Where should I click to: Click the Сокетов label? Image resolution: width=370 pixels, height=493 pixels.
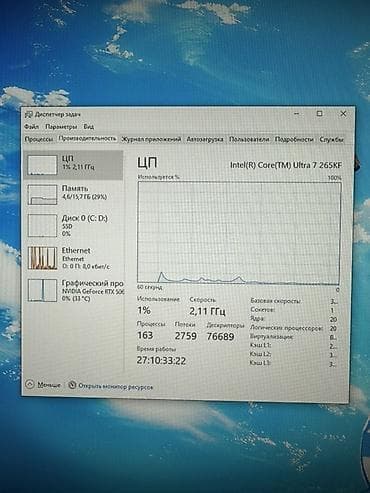(x=263, y=310)
